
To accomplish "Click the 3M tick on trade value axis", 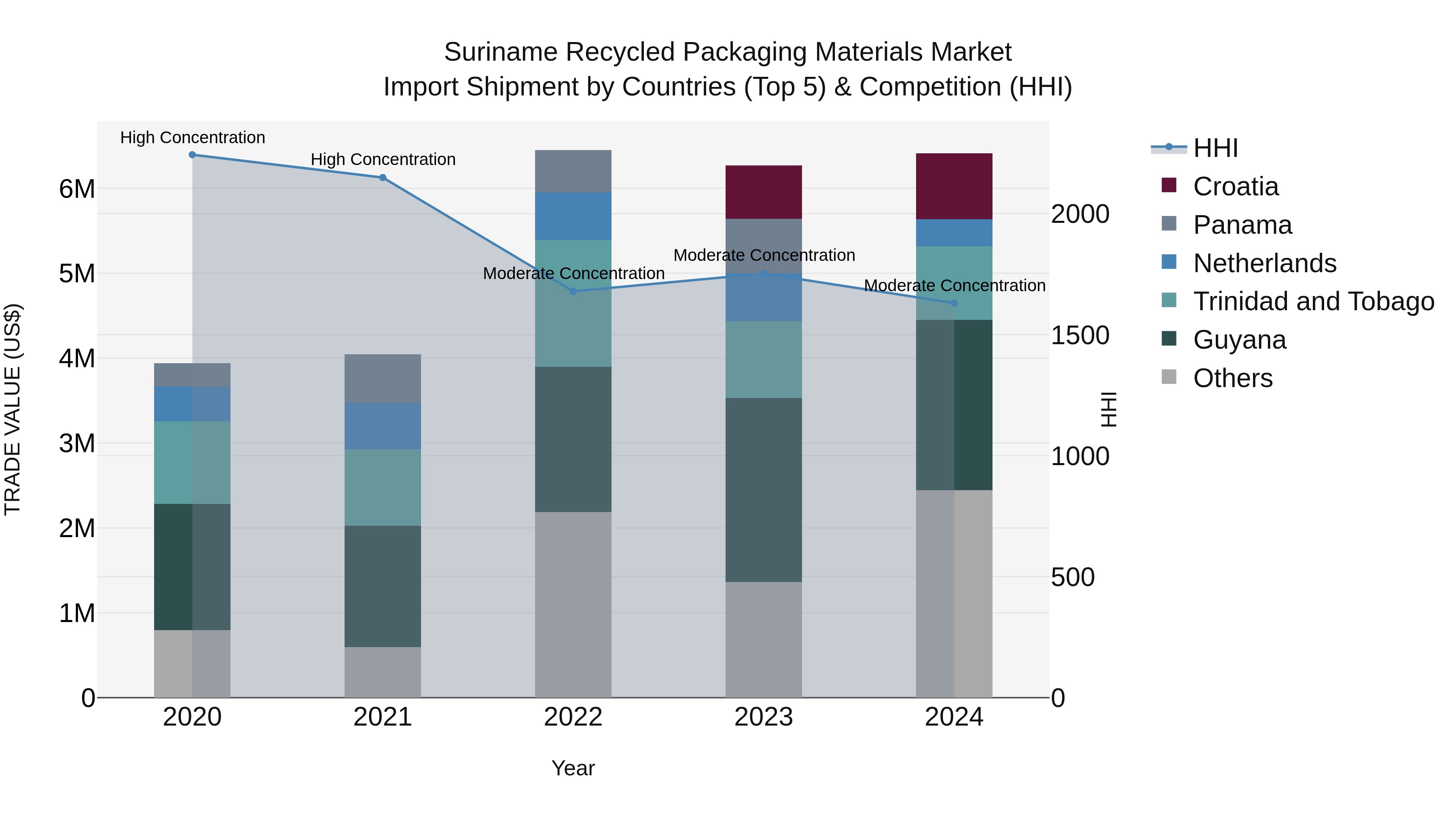I will point(77,444).
